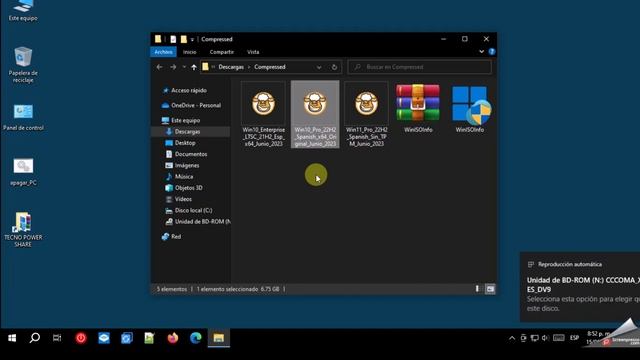Viewport: 640px width, 360px height.
Task: Launch the WinISOInfo application with Windows logo
Action: 470,109
